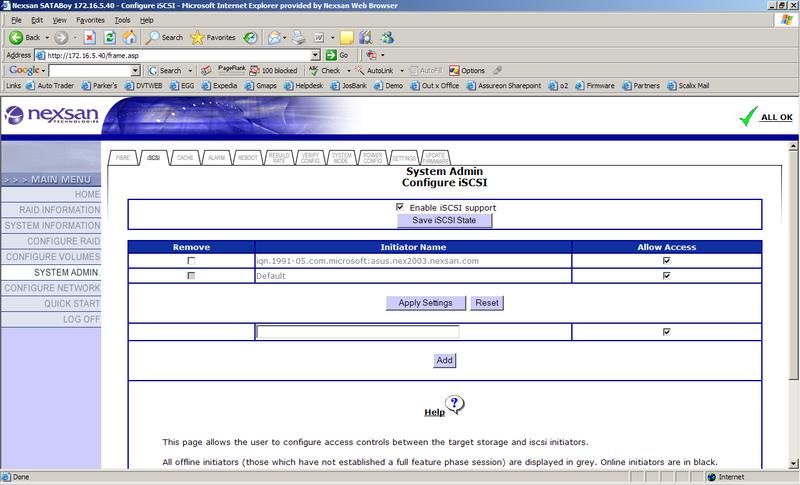Click the 100 blocked popup blocker icon

273,70
